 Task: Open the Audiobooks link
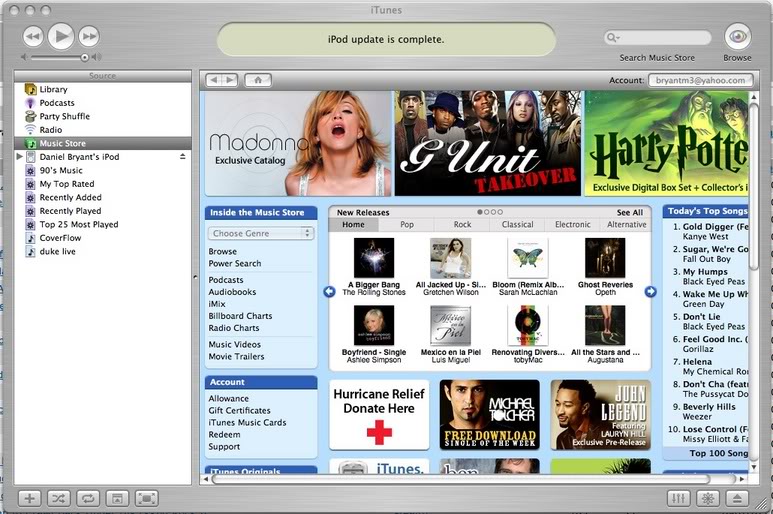point(232,292)
